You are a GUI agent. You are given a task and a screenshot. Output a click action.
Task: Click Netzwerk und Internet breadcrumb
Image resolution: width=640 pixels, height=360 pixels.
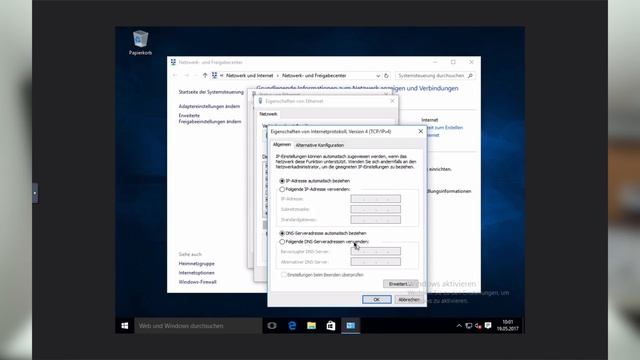[249, 76]
